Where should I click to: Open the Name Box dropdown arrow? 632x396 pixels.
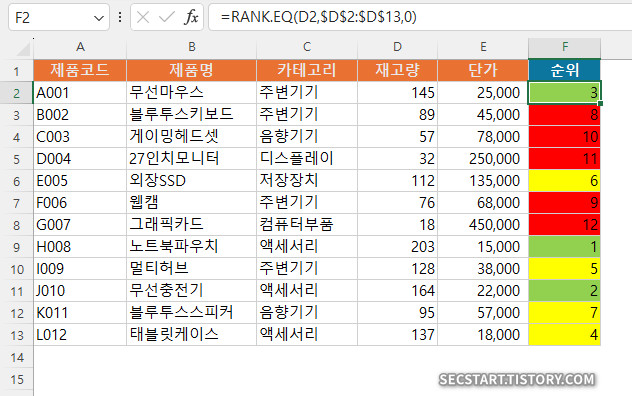tap(99, 18)
